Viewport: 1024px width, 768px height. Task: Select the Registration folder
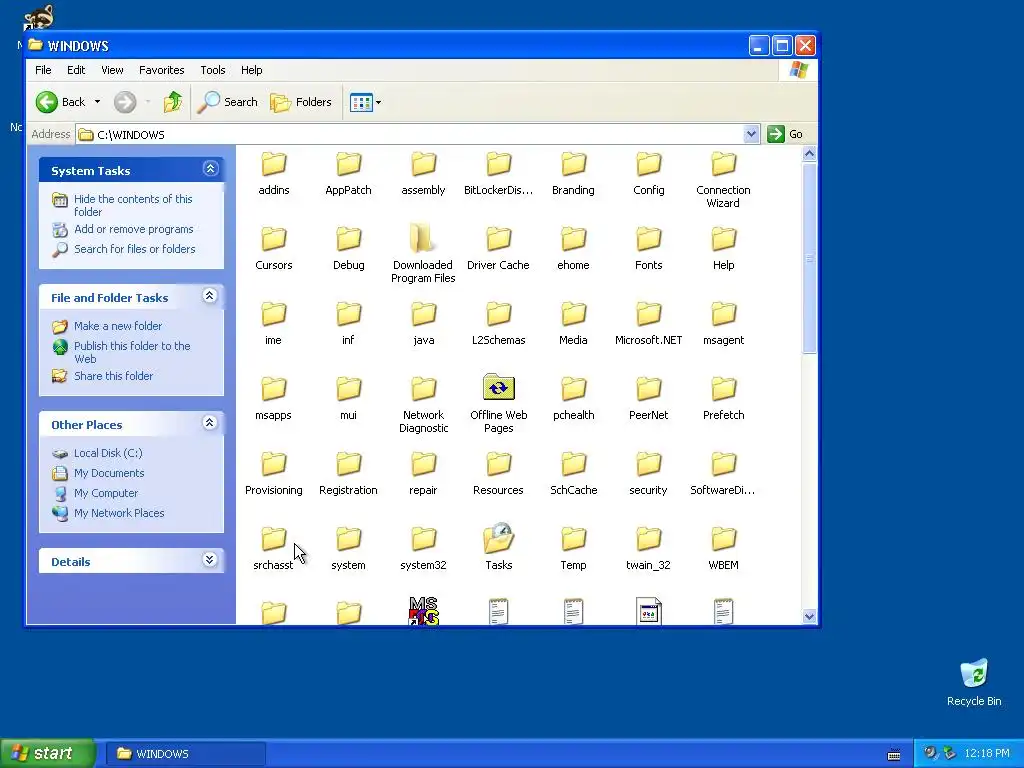pyautogui.click(x=348, y=473)
